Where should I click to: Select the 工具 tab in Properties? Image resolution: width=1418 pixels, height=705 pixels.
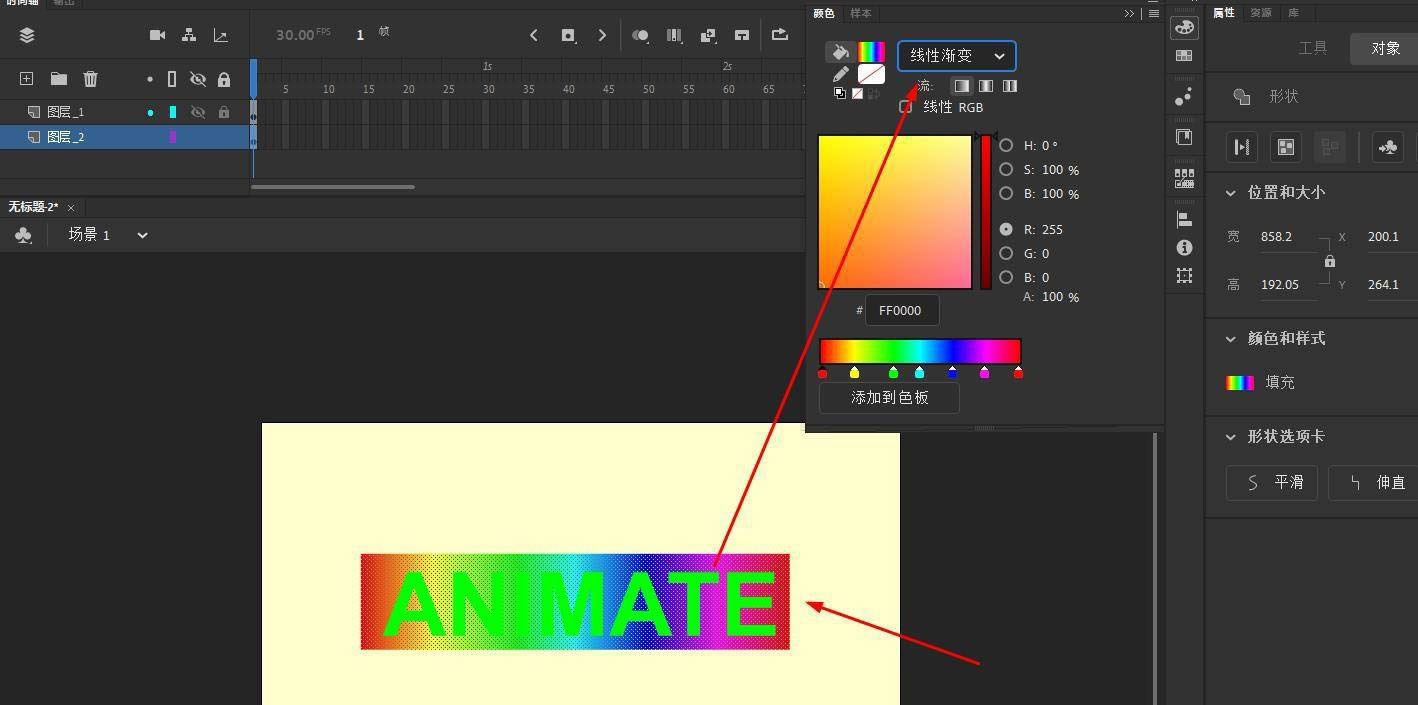click(x=1312, y=48)
